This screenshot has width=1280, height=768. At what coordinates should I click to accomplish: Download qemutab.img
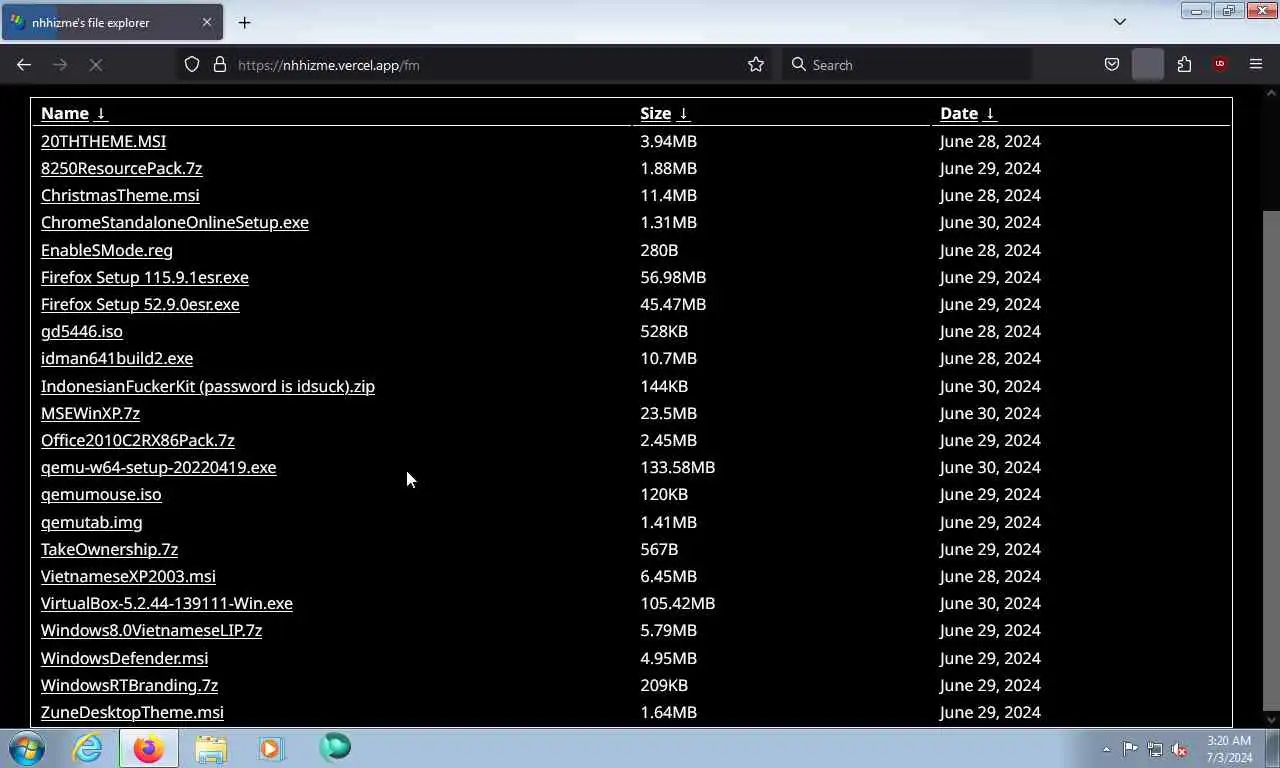[91, 522]
